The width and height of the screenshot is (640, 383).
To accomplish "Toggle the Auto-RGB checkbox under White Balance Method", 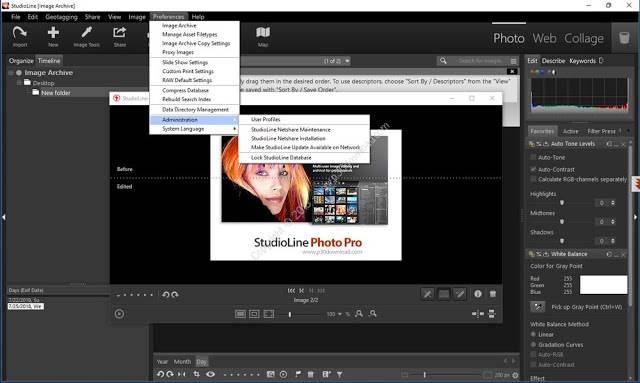I will [533, 354].
